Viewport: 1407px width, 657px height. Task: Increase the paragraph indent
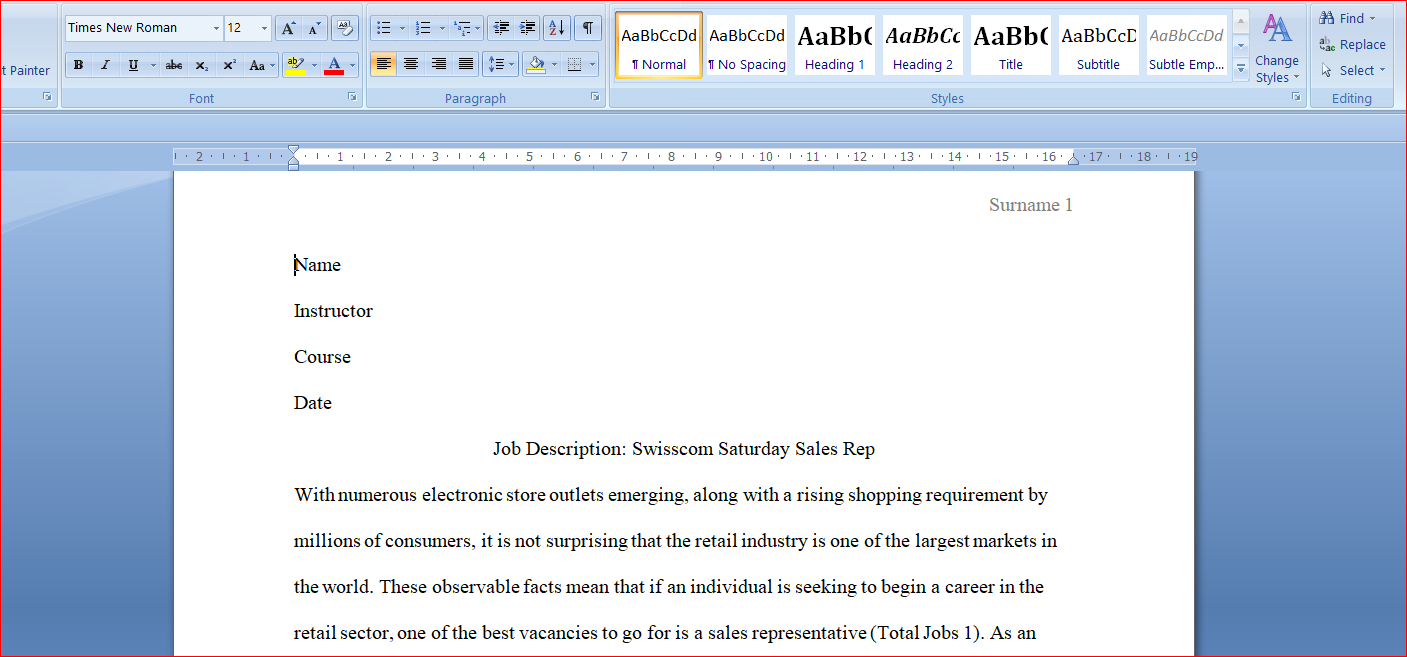pos(528,28)
